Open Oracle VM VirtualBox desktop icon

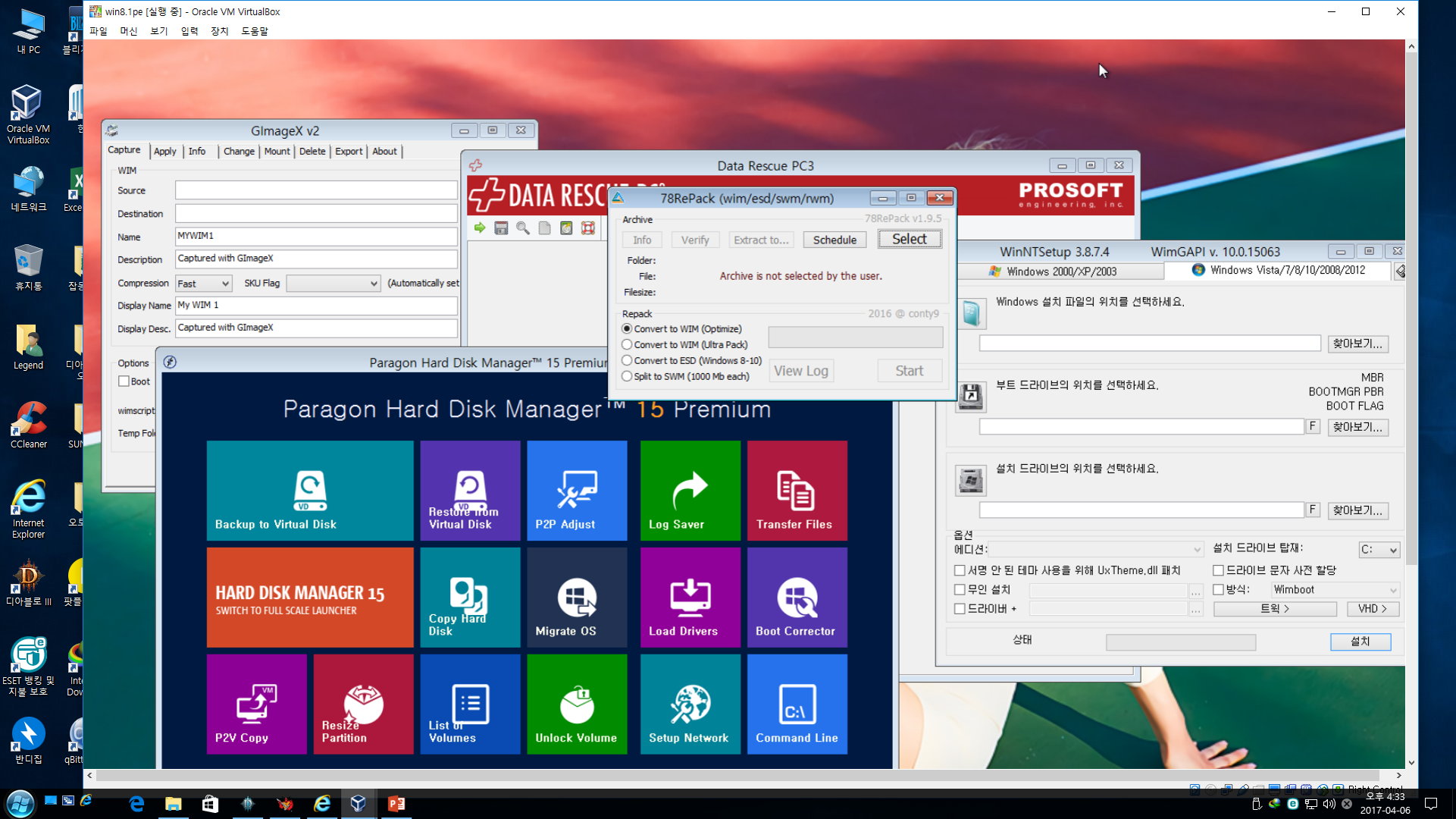tap(29, 115)
